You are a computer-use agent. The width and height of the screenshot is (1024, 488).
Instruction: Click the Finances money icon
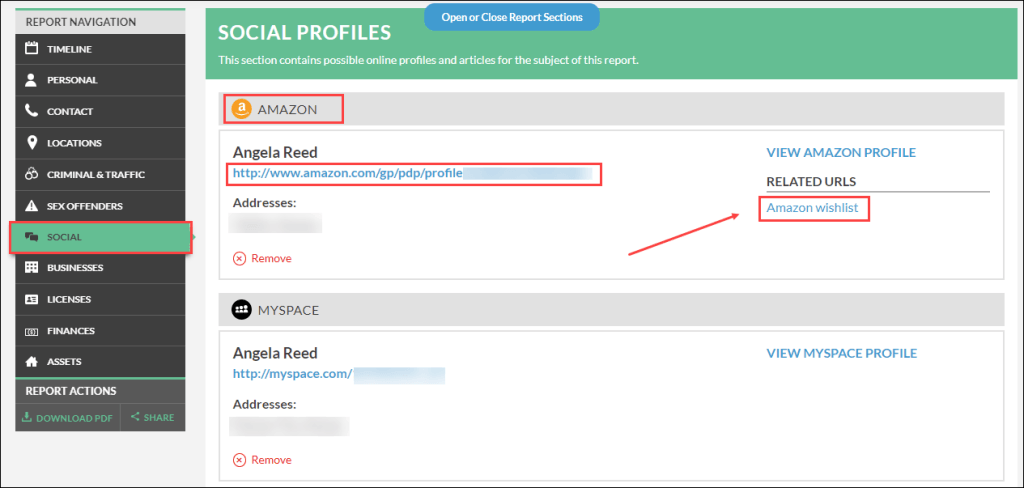tap(31, 331)
